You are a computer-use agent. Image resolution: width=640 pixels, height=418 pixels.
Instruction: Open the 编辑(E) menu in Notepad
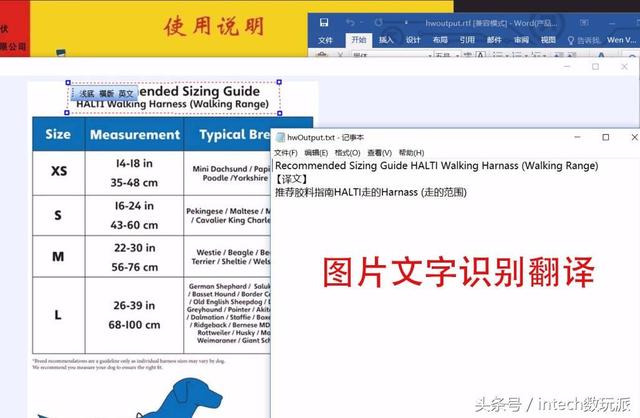click(x=316, y=153)
